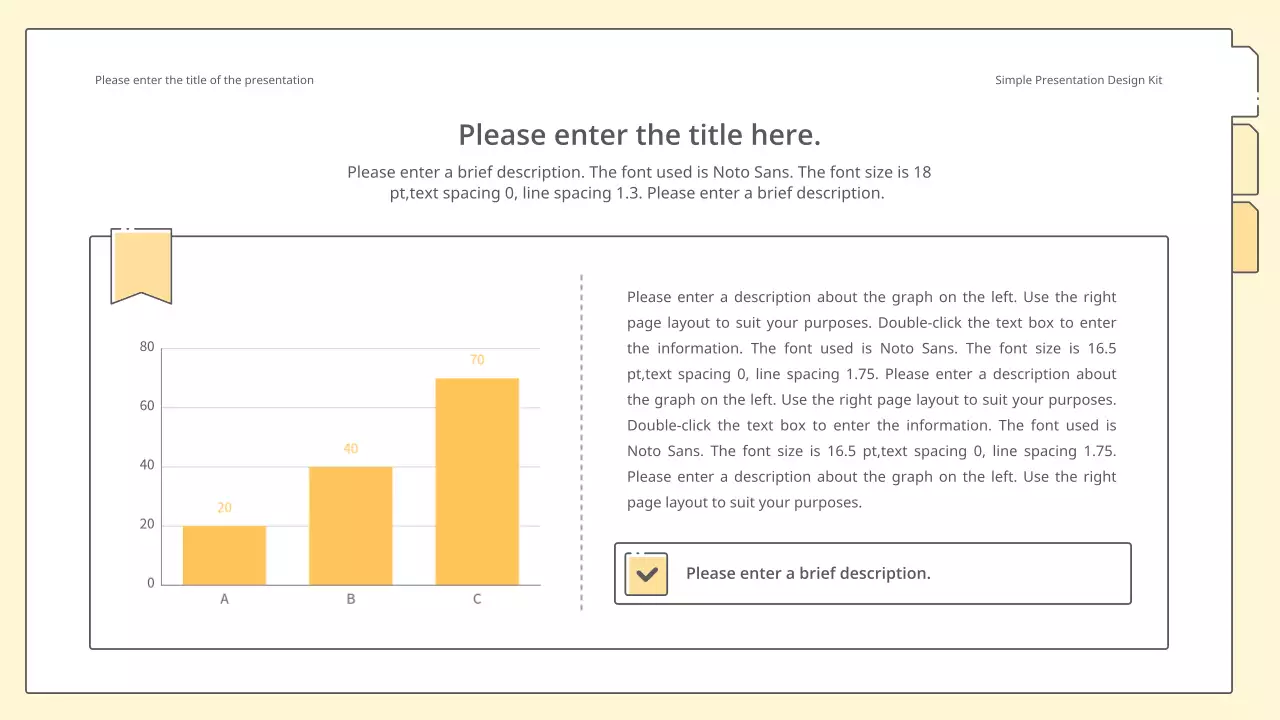Select the bottom darker-yellow side tab
The width and height of the screenshot is (1280, 720).
(x=1244, y=237)
